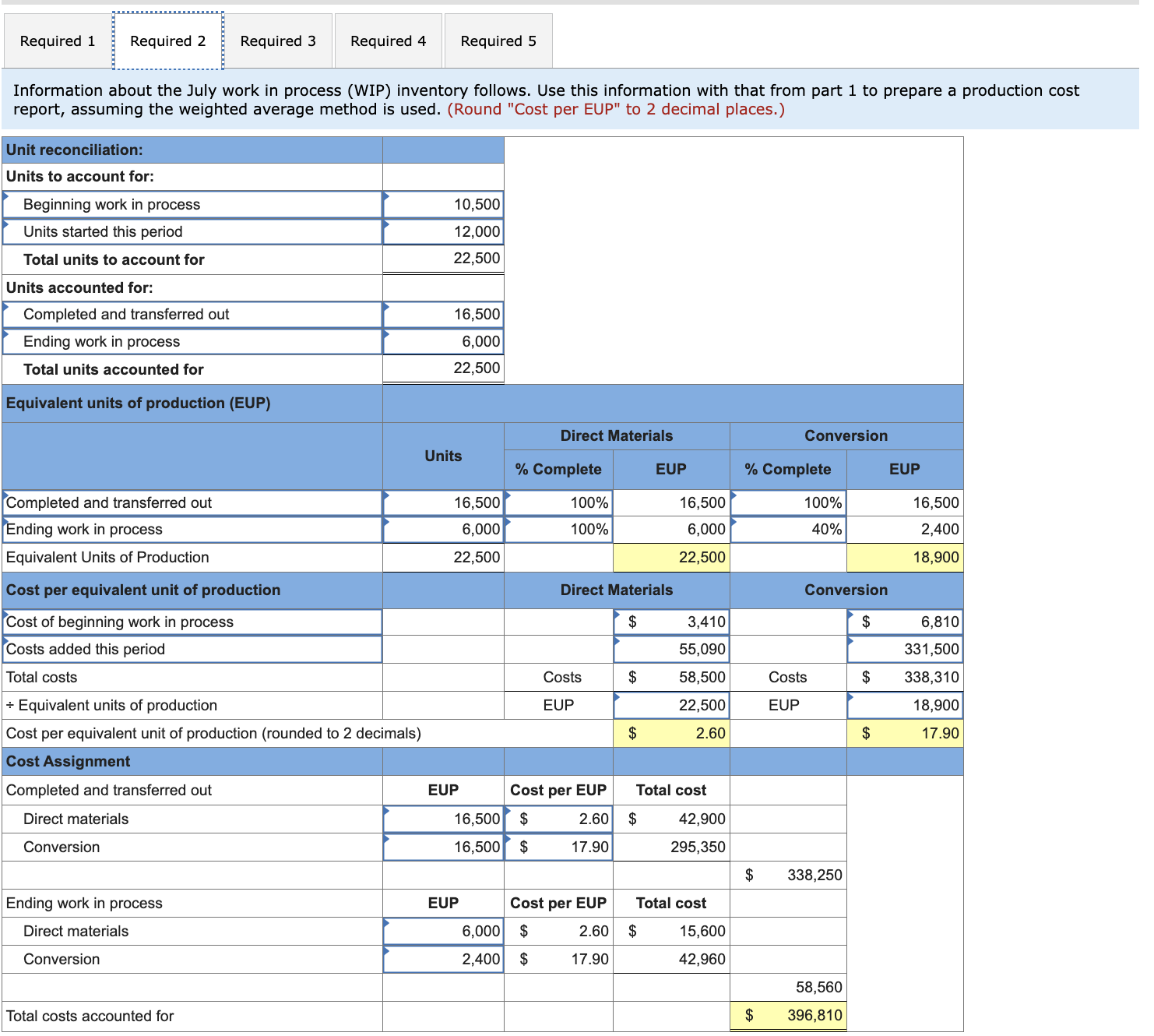Open the Costs added this period dropdown
Screen dimensions: 1154x1036
(x=192, y=649)
